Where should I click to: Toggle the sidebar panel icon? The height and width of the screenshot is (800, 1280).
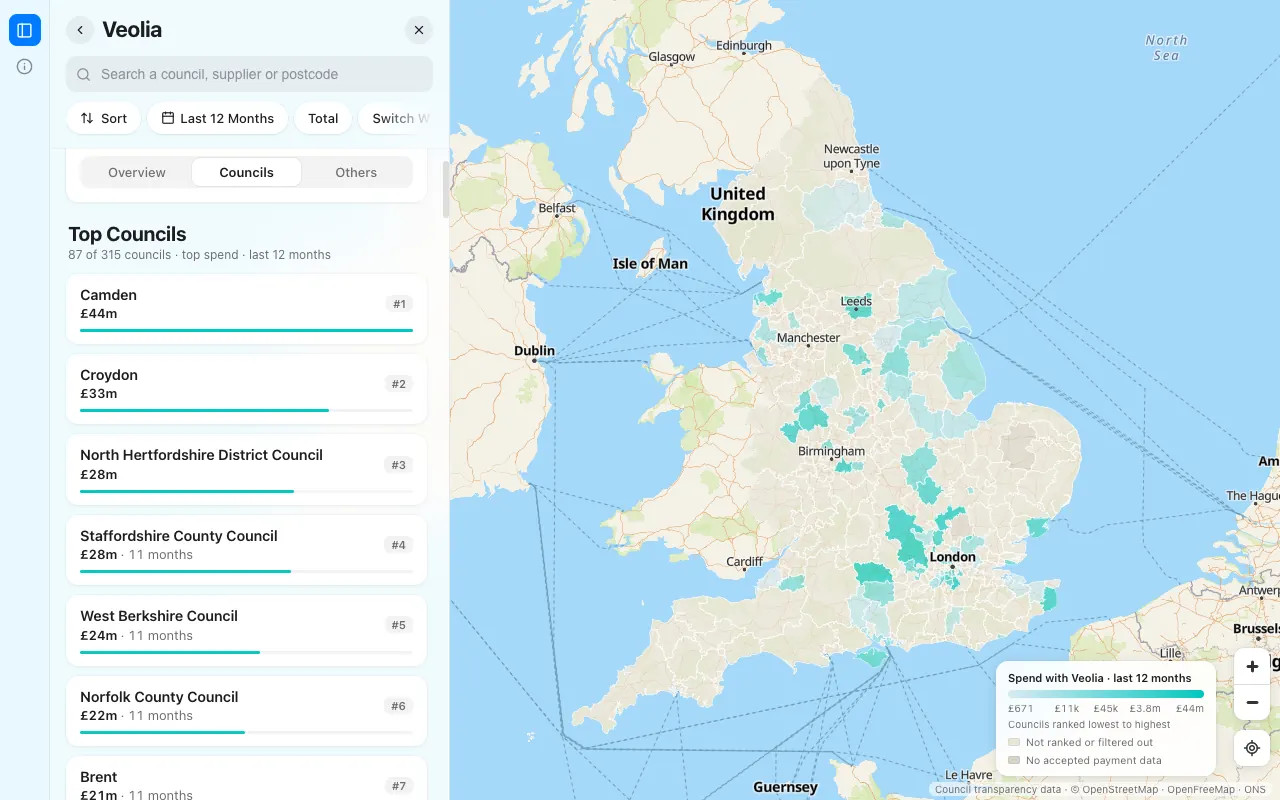pyautogui.click(x=25, y=30)
